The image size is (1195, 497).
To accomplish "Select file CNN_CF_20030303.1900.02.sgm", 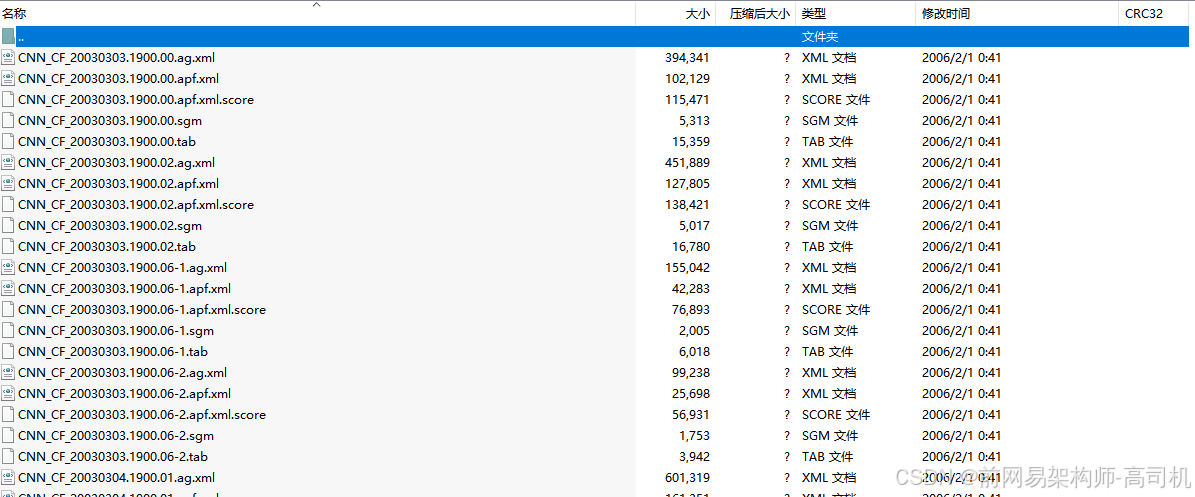I will (111, 226).
